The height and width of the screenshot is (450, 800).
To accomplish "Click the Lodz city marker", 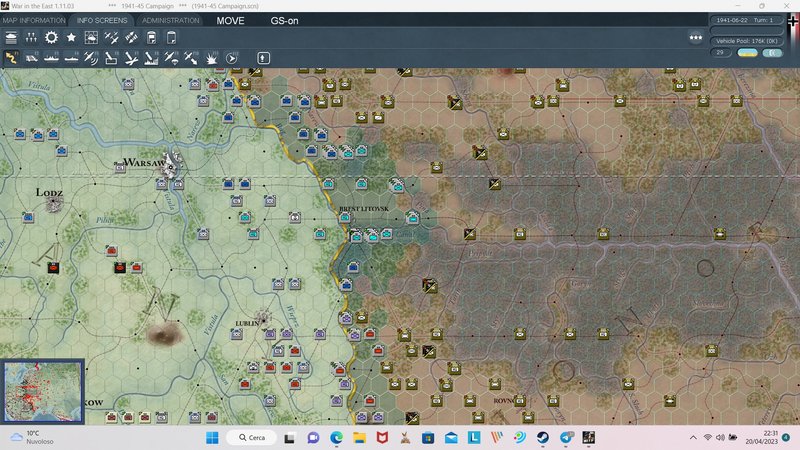I will click(x=54, y=205).
